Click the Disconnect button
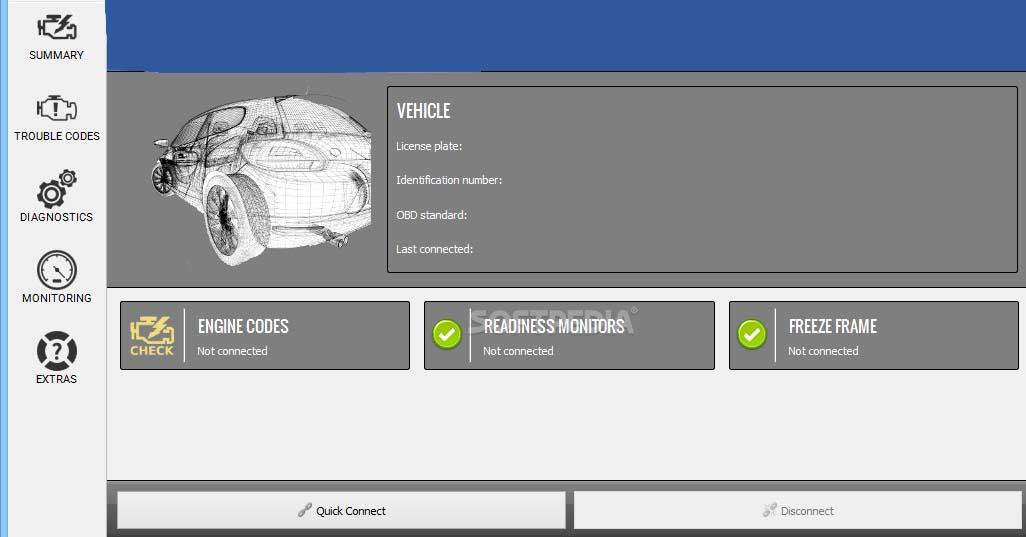This screenshot has height=537, width=1026. click(798, 510)
